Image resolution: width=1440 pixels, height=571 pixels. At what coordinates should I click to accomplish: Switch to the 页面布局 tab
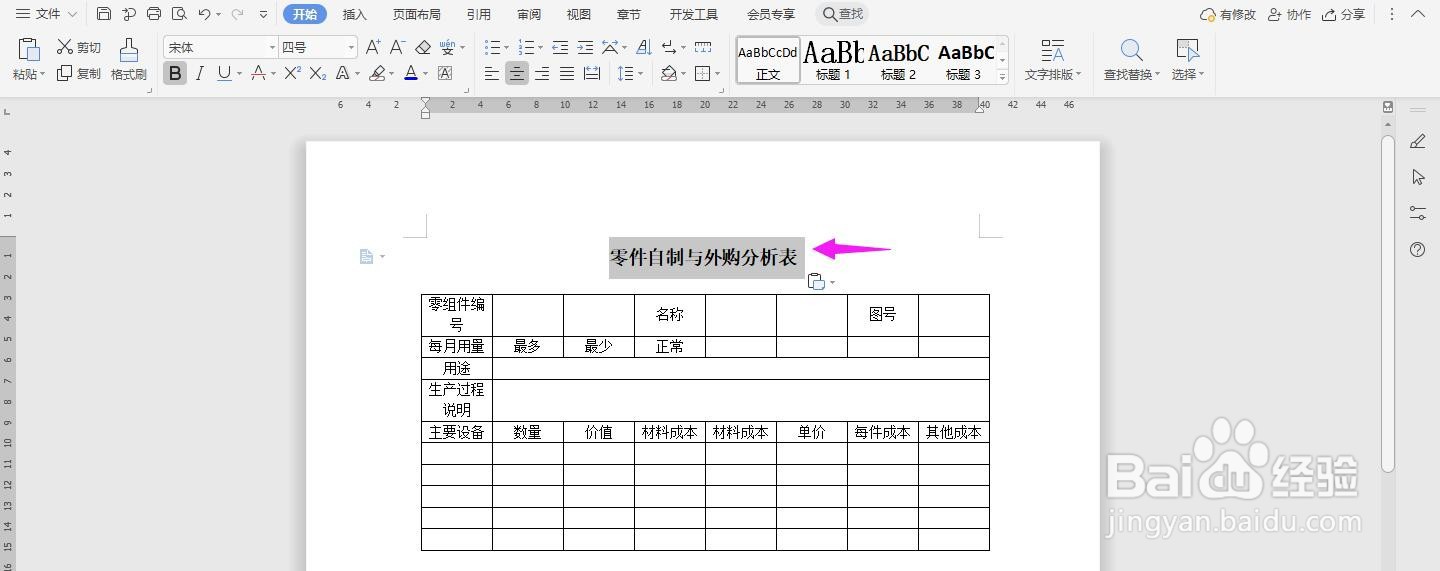tap(416, 14)
